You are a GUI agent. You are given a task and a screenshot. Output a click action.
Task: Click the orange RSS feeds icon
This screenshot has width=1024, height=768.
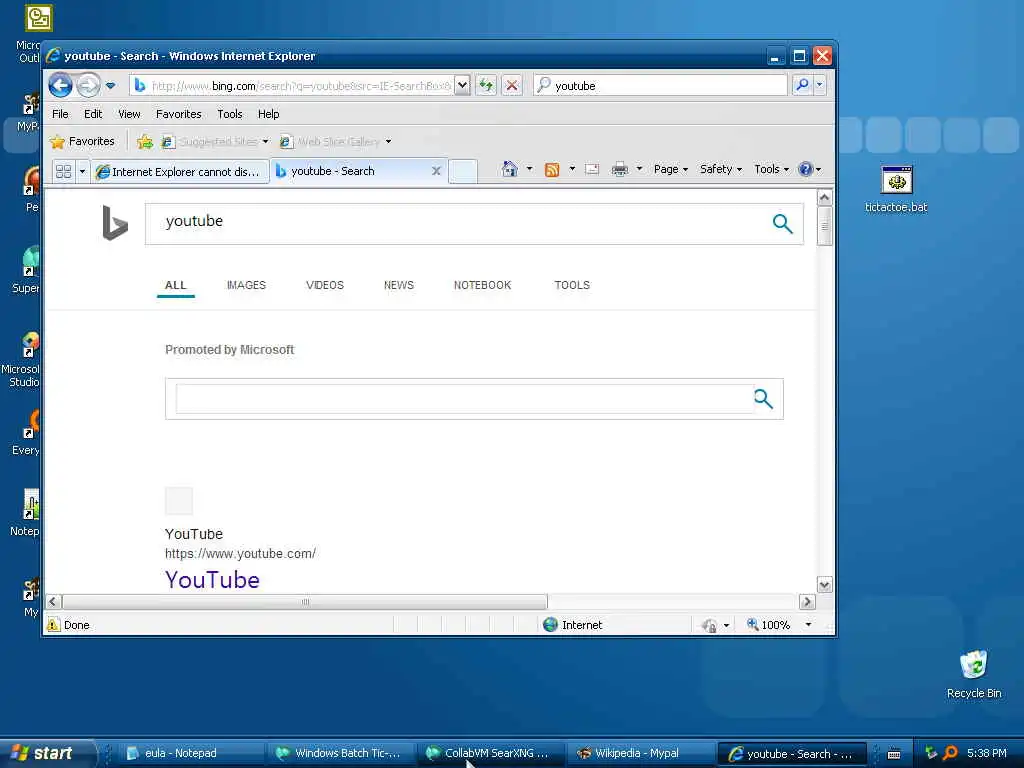pyautogui.click(x=552, y=170)
